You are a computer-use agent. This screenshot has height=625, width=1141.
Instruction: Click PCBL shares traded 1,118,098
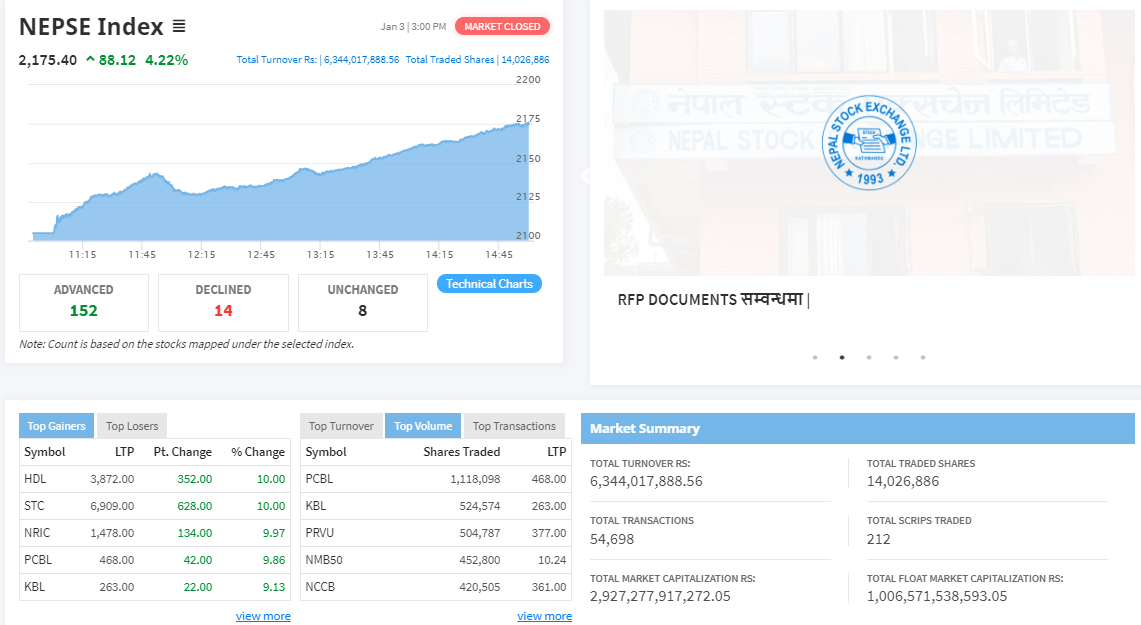pos(475,479)
